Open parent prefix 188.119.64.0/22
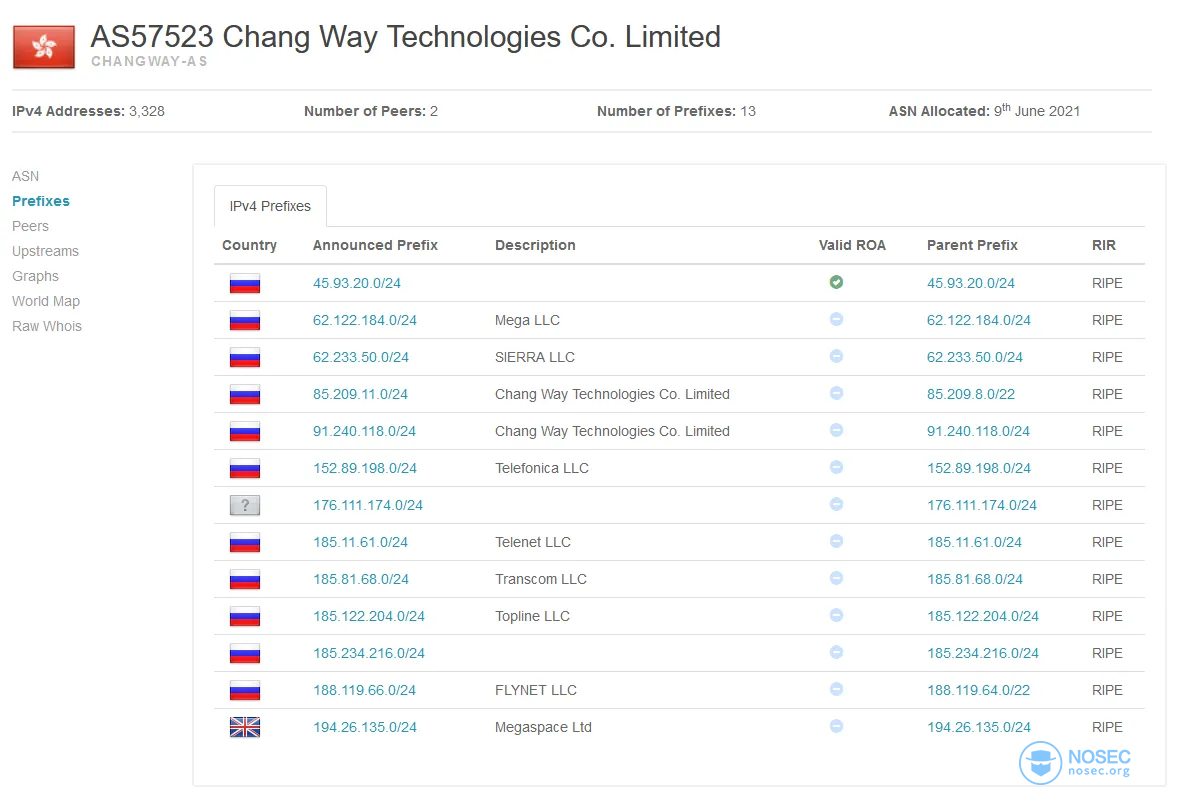Viewport: 1183px width, 809px height. pyautogui.click(x=979, y=690)
